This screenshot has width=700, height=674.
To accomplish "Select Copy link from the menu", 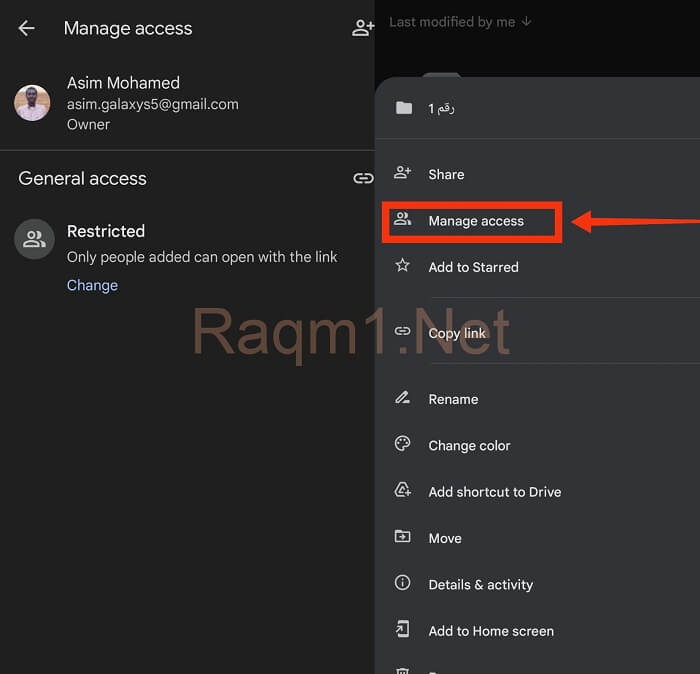I will 457,333.
